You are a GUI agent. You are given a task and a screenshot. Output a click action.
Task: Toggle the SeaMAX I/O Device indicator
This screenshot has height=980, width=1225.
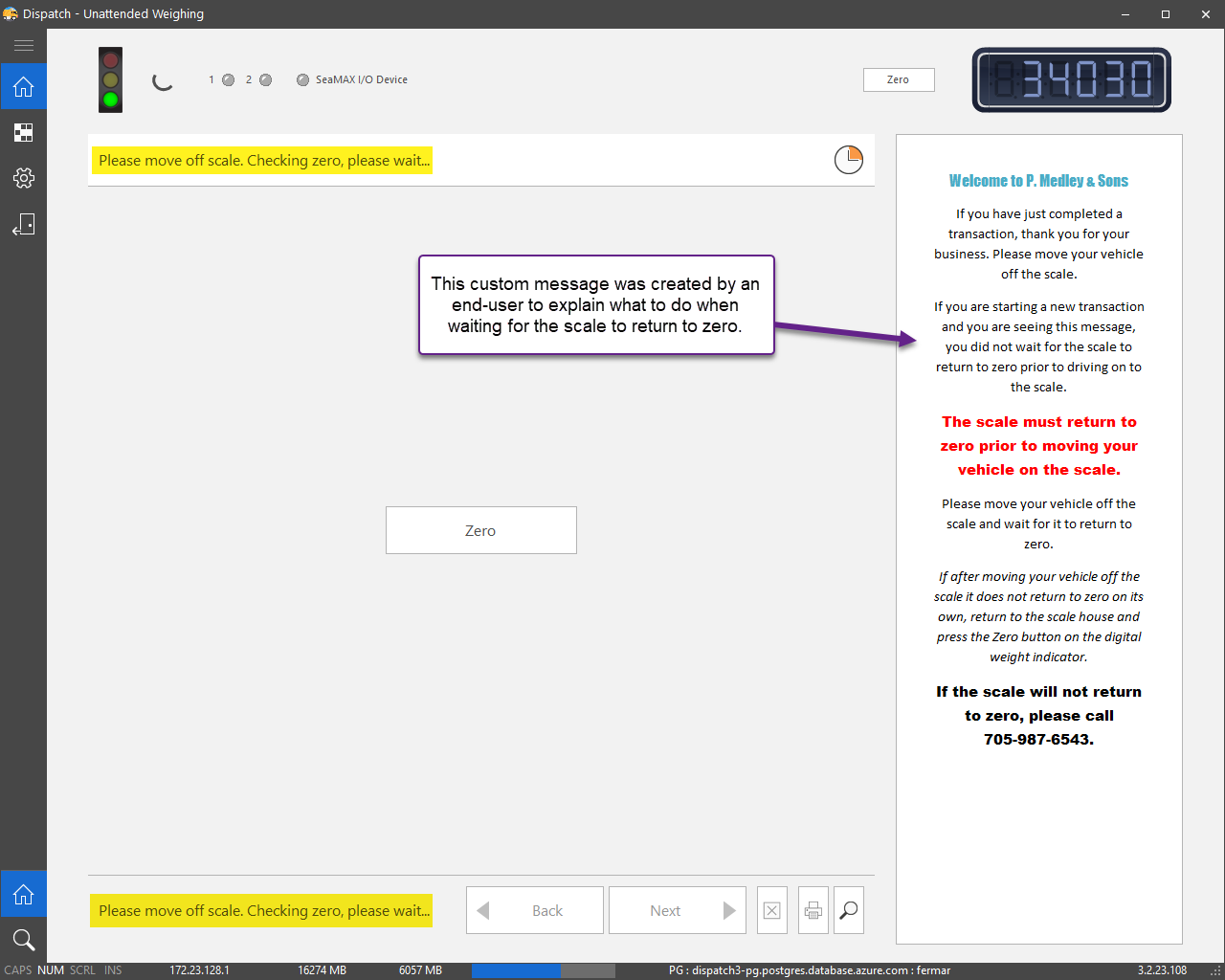coord(302,80)
